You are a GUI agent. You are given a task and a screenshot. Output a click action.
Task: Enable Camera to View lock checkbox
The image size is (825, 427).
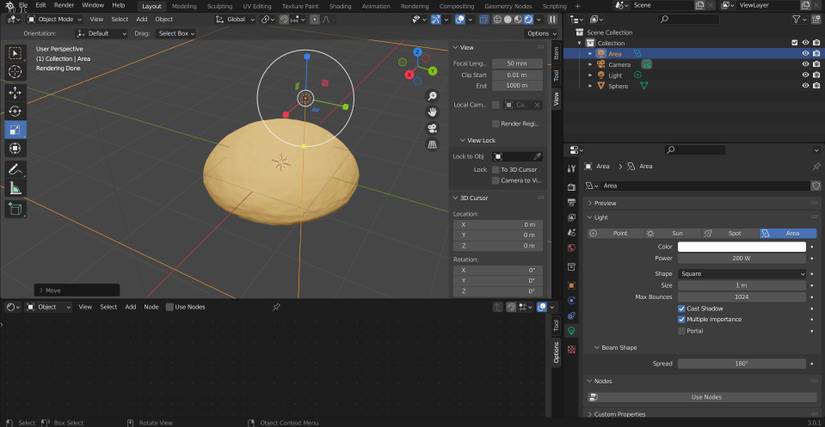point(496,181)
